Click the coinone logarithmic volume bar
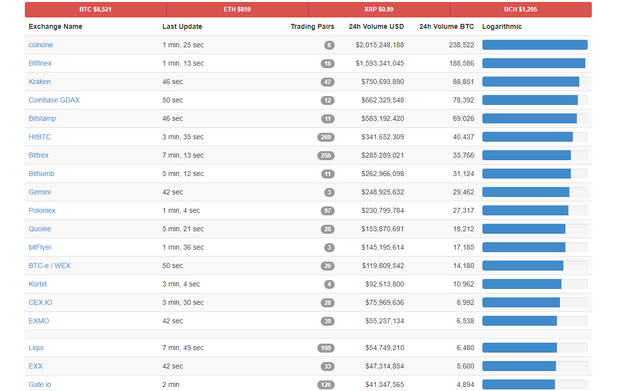 click(535, 45)
